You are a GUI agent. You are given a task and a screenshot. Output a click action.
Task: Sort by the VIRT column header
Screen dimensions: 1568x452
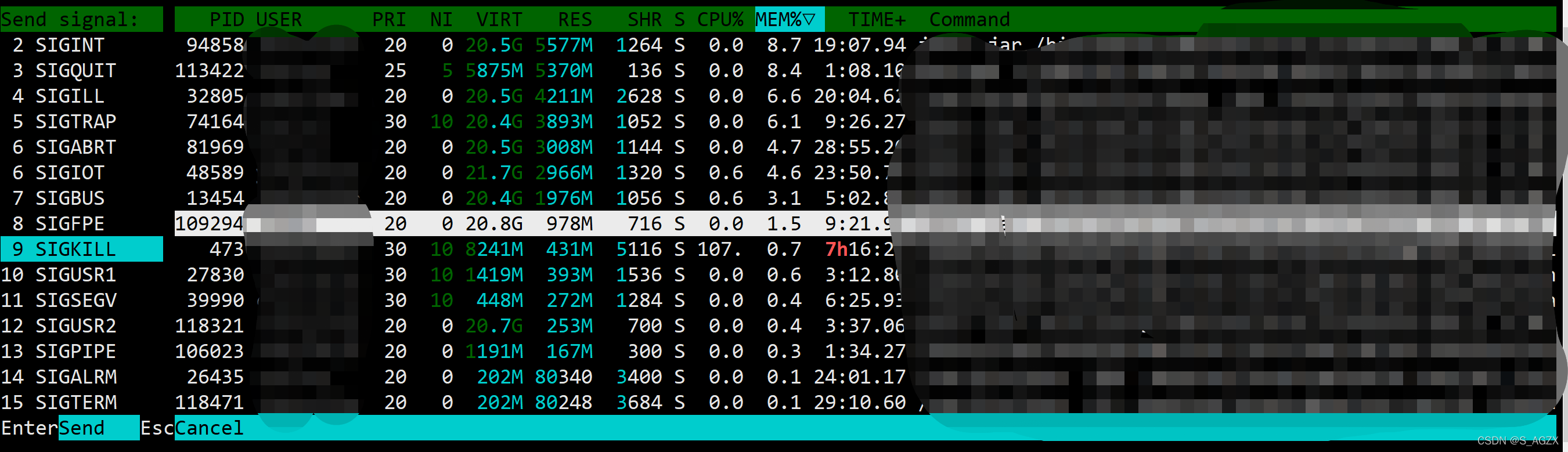[499, 20]
